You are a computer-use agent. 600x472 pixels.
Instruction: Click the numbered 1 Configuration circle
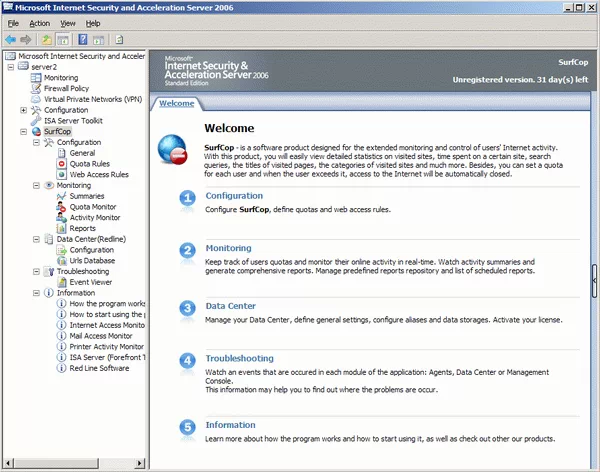(x=188, y=198)
